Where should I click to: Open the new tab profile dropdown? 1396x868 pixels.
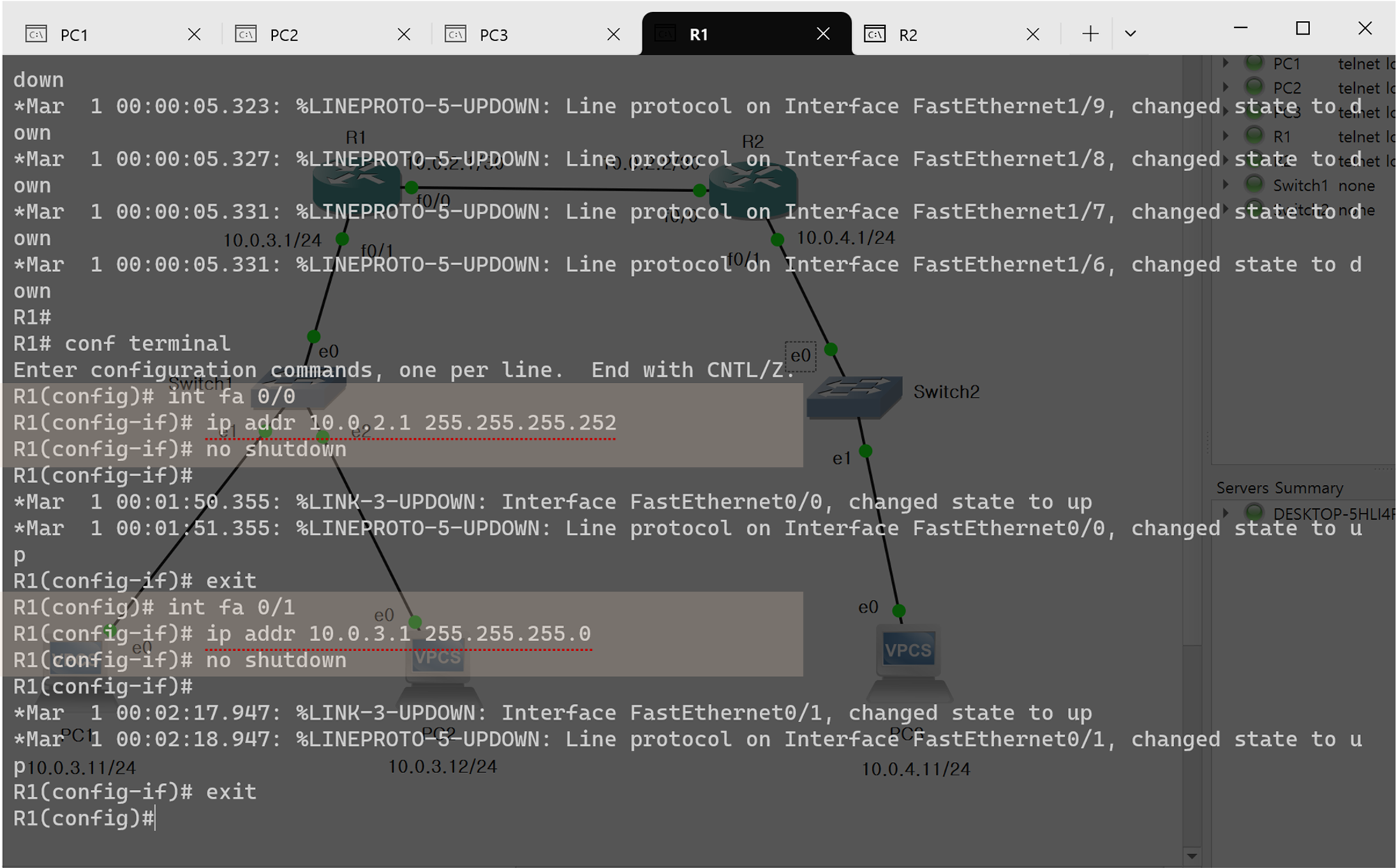1131,33
